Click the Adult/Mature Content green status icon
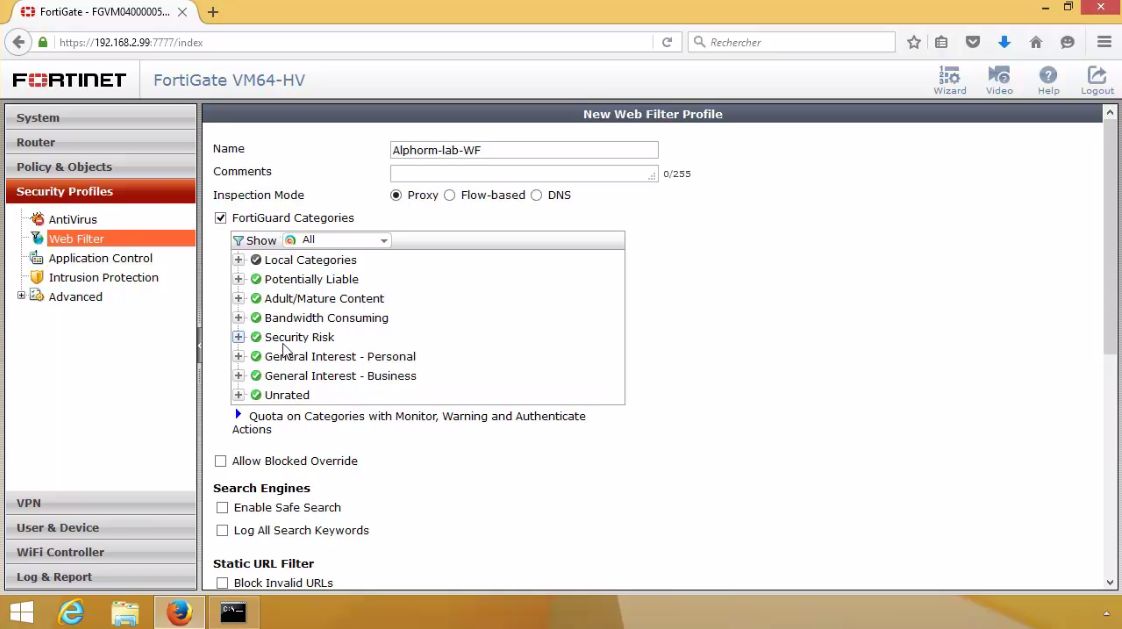Viewport: 1122px width, 629px height. (255, 298)
